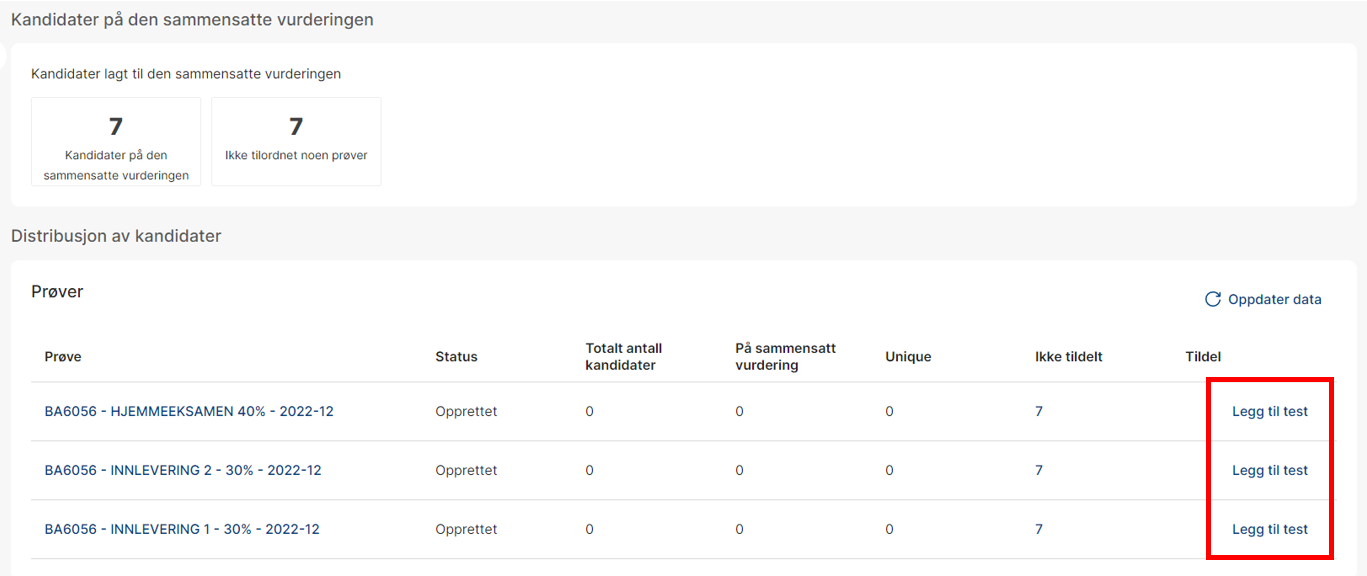This screenshot has height=576, width=1367.
Task: Open BA6056 - INNLEVERING 2 - 30% test
Action: 183,470
